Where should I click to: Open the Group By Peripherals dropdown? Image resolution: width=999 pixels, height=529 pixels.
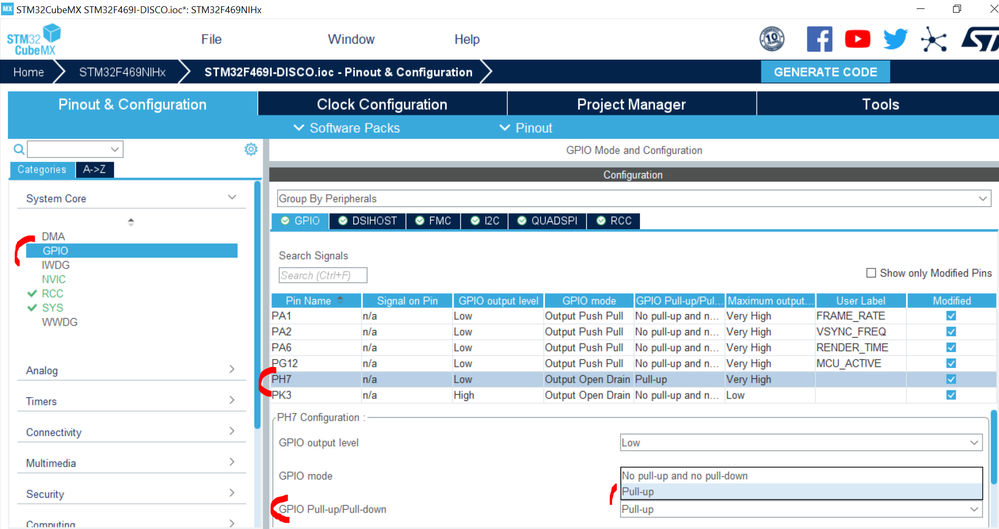634,198
